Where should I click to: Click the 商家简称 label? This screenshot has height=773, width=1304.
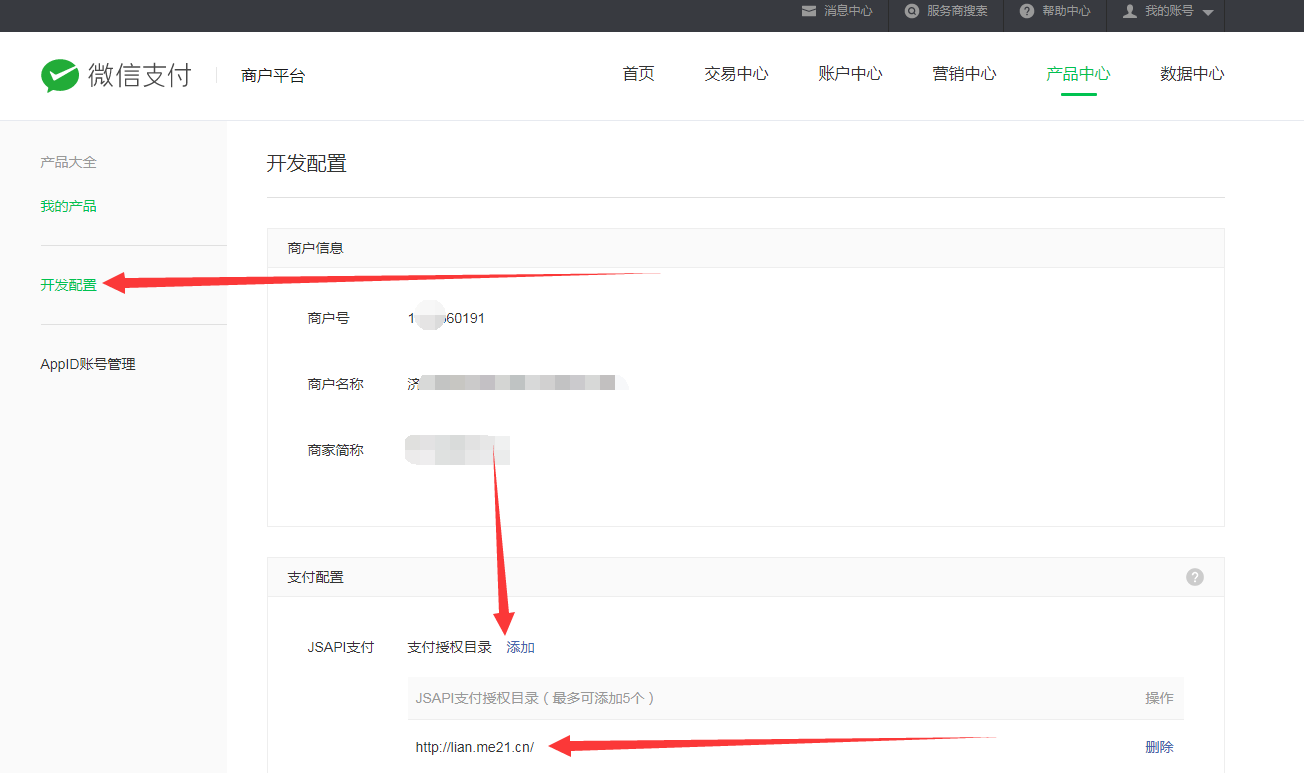pyautogui.click(x=336, y=450)
